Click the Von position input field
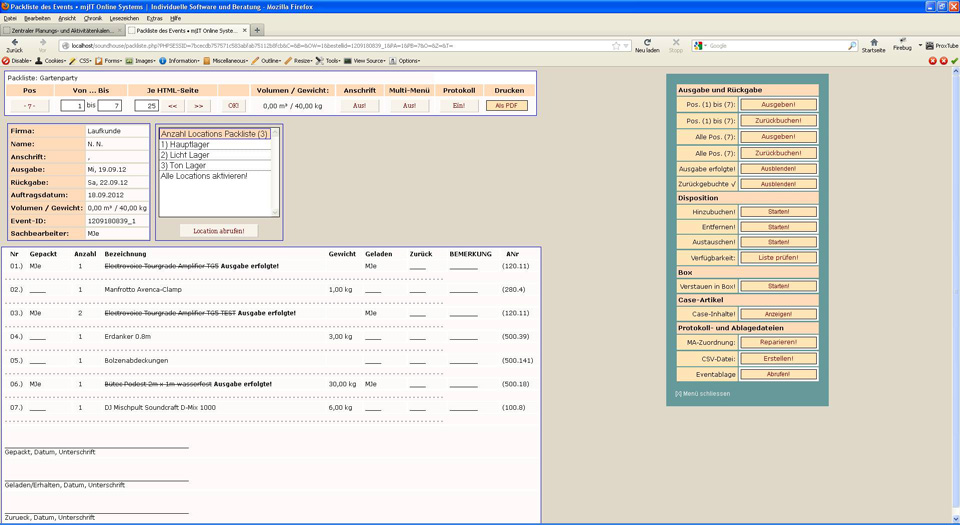This screenshot has width=960, height=525. 72,106
